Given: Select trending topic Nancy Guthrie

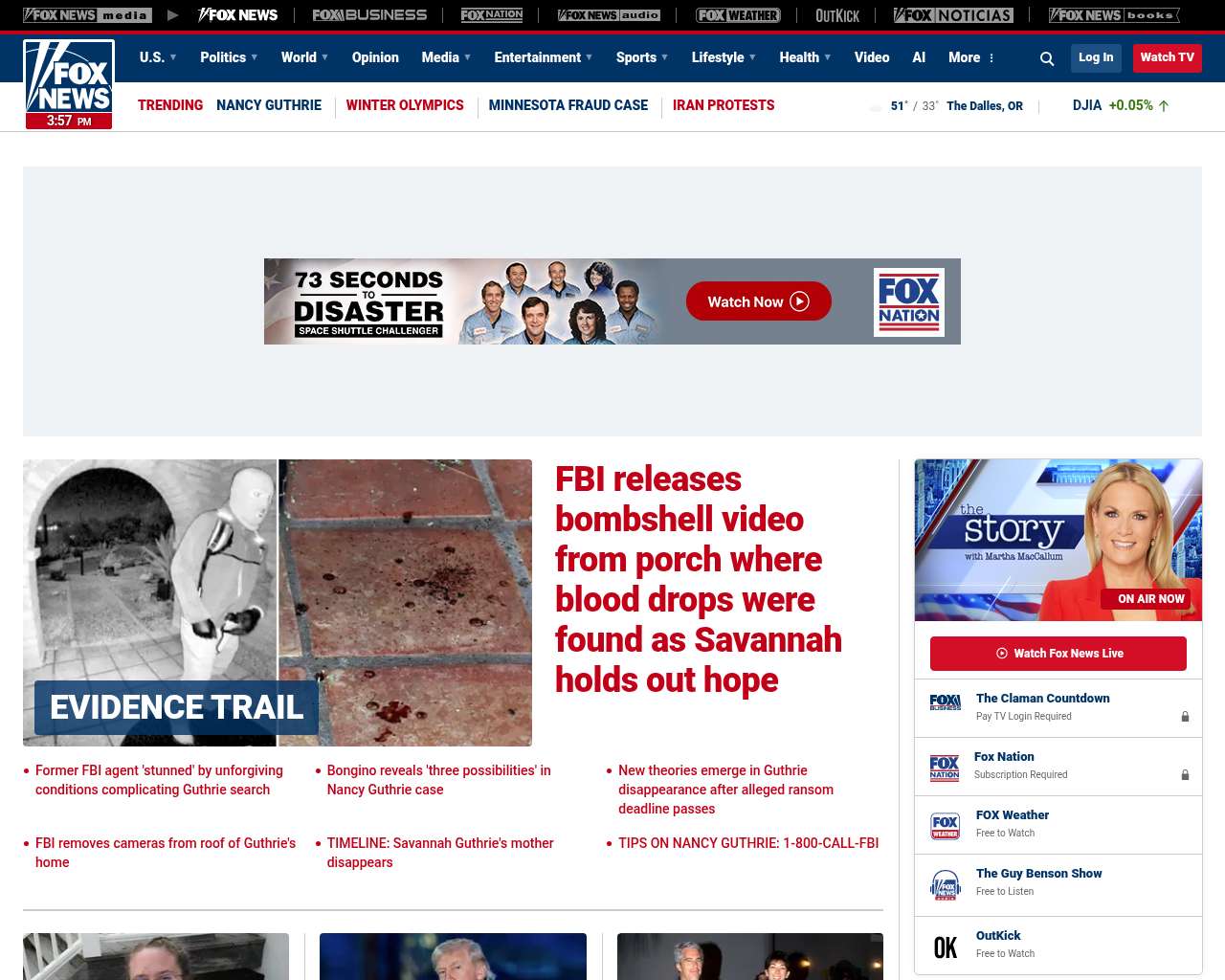Looking at the screenshot, I should [x=269, y=105].
